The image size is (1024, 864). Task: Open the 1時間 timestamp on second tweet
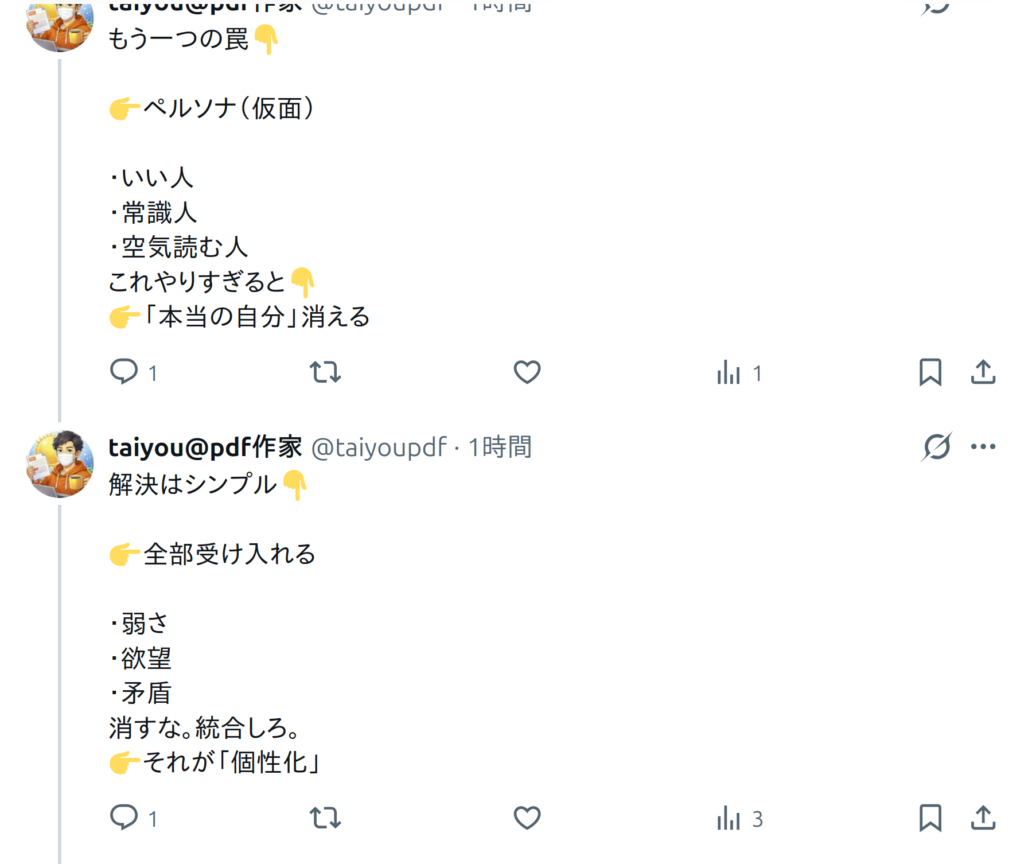click(x=500, y=447)
